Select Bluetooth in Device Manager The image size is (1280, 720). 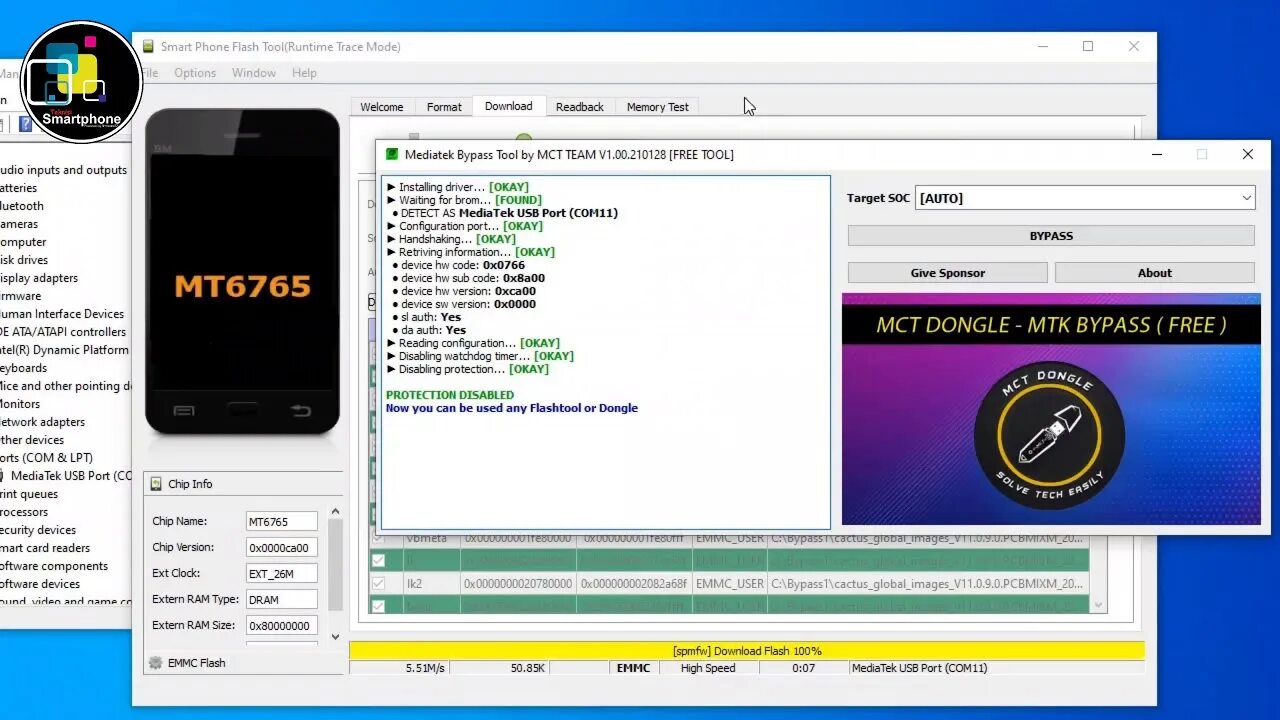(x=22, y=206)
